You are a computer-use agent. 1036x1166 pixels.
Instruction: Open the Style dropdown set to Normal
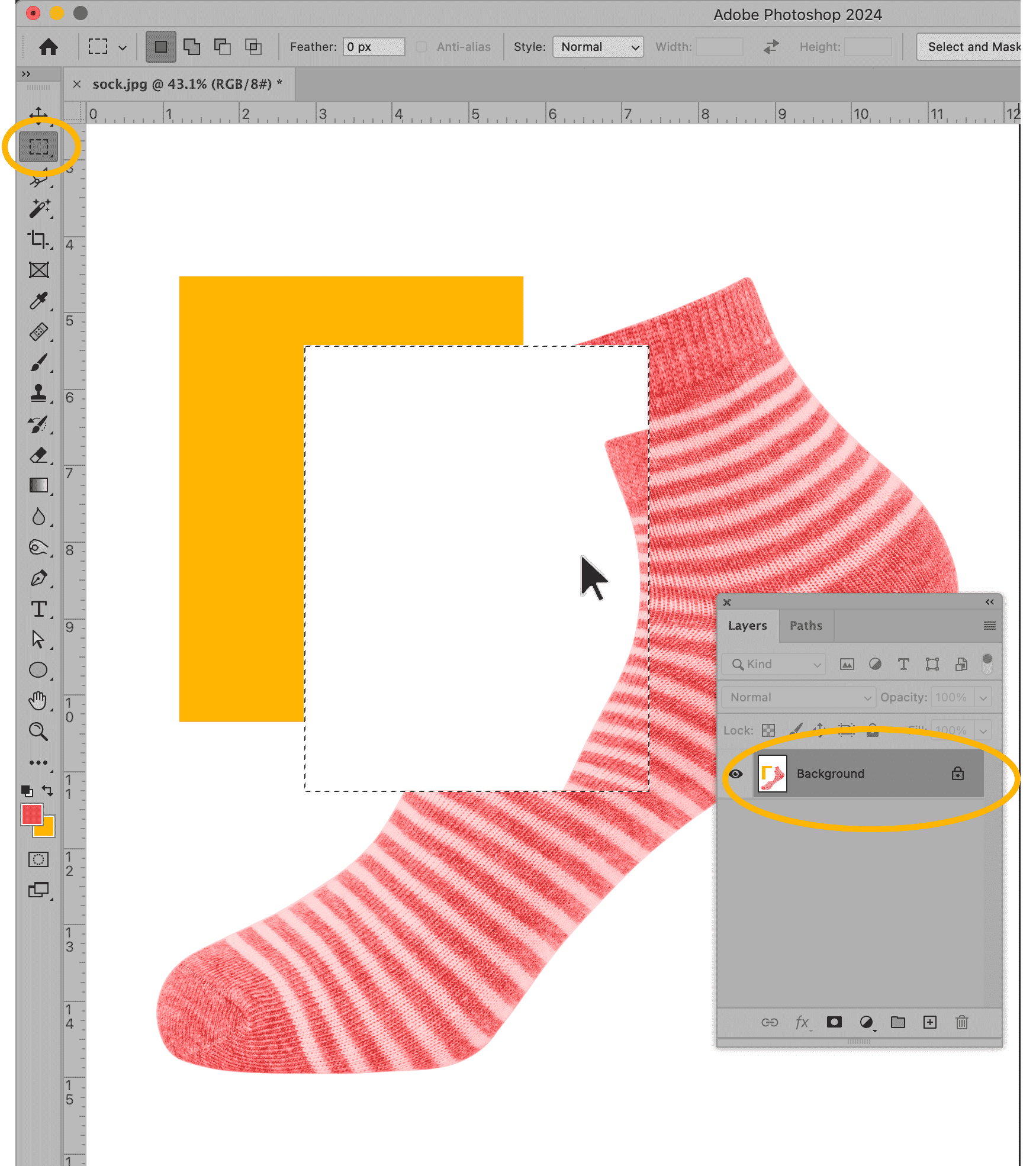(x=598, y=47)
